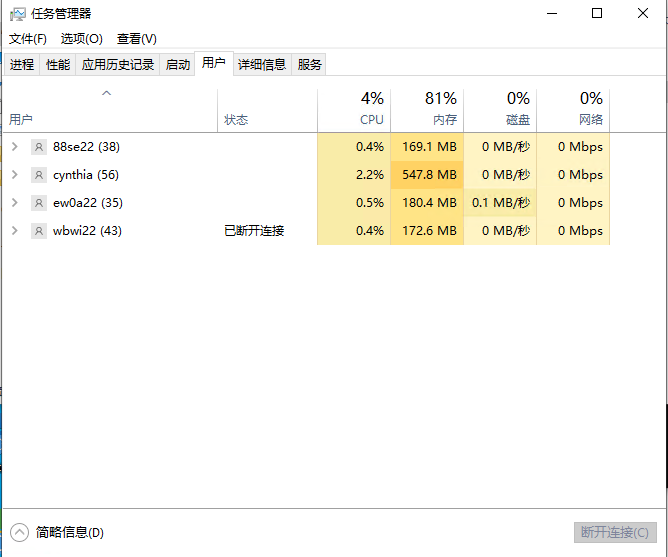Maximize the Task Manager window
This screenshot has width=668, height=557.
597,14
